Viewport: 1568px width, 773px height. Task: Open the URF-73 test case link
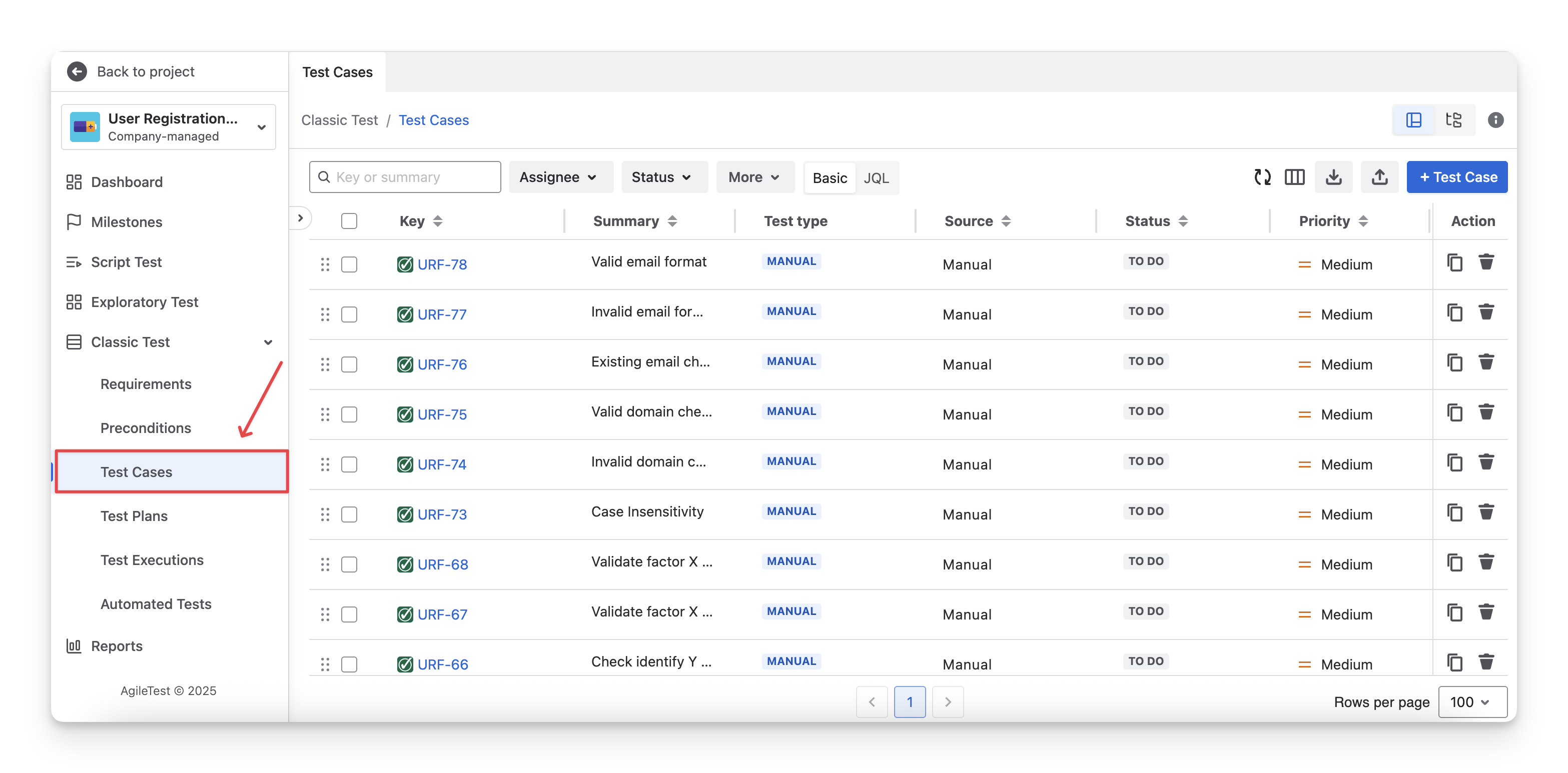442,514
